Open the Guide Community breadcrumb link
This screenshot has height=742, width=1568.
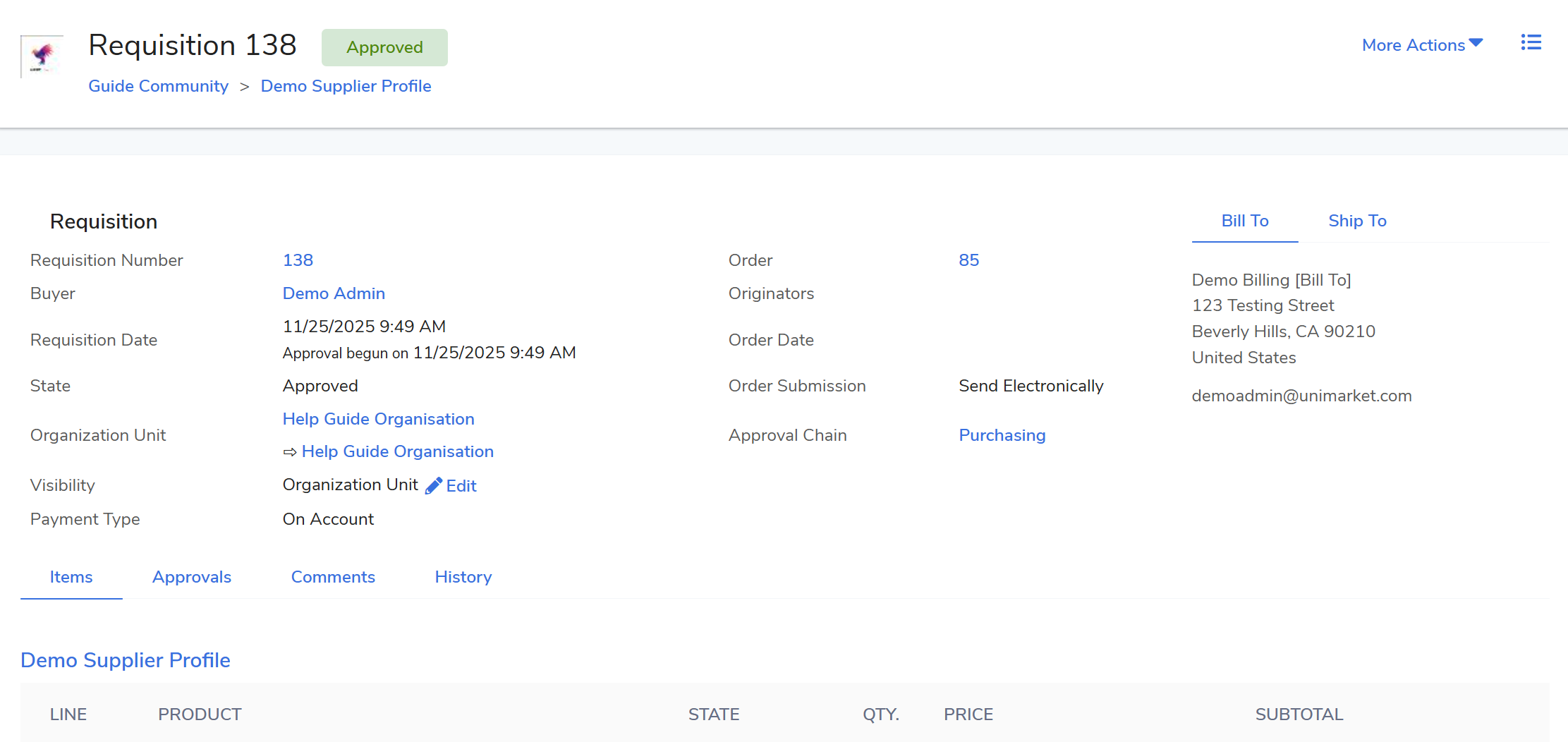(x=158, y=86)
